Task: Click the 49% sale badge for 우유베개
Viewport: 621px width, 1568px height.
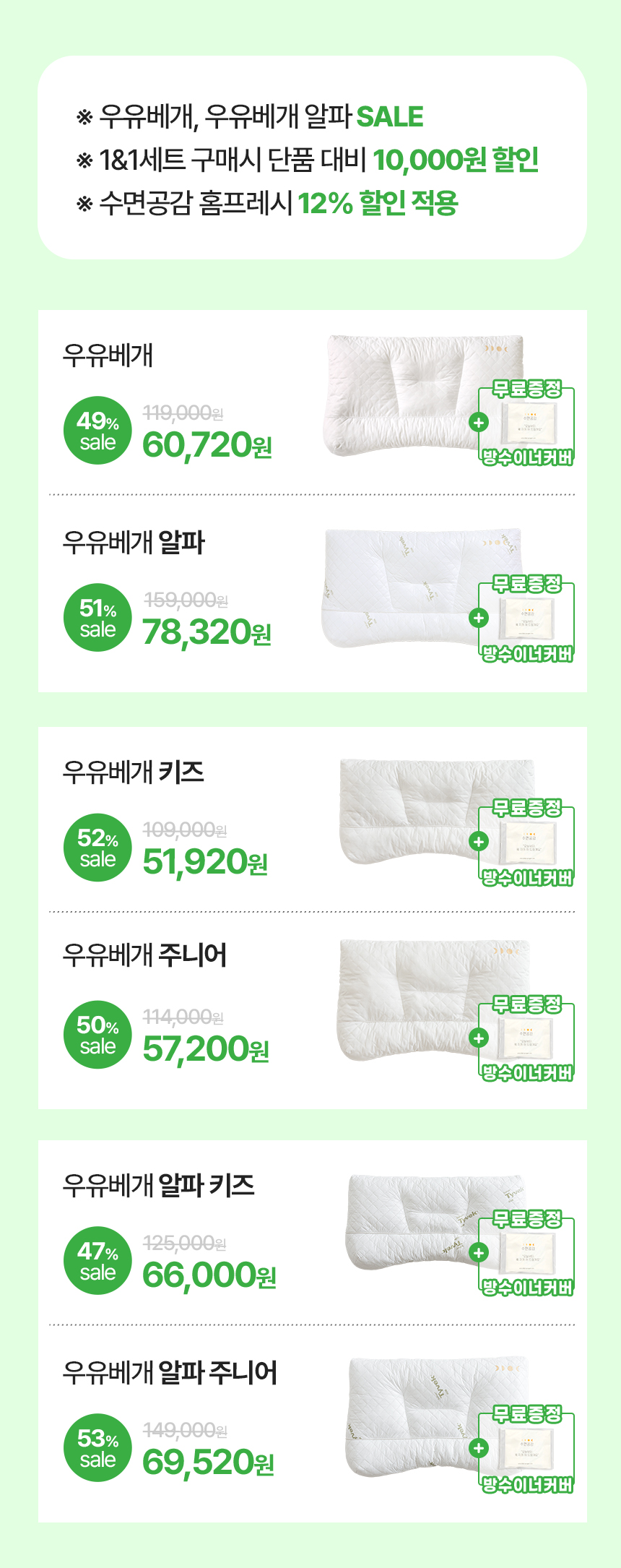Action: [97, 431]
